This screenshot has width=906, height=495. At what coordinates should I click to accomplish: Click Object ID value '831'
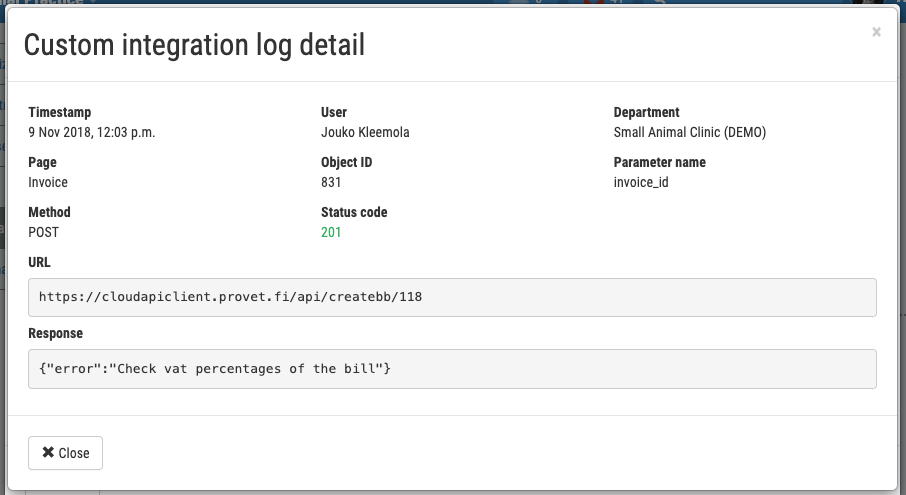(331, 183)
